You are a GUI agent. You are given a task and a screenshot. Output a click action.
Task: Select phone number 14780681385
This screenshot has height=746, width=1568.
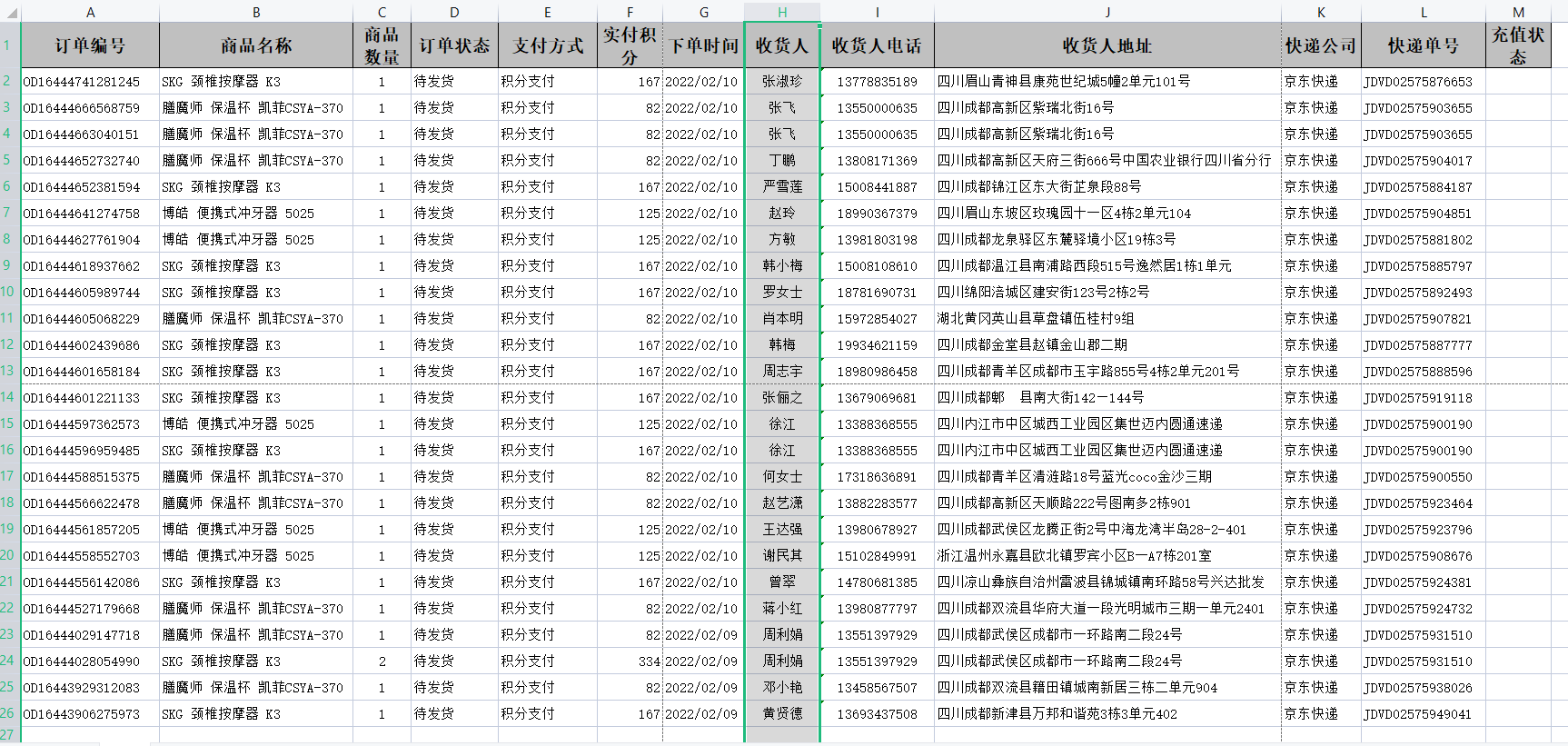[878, 582]
